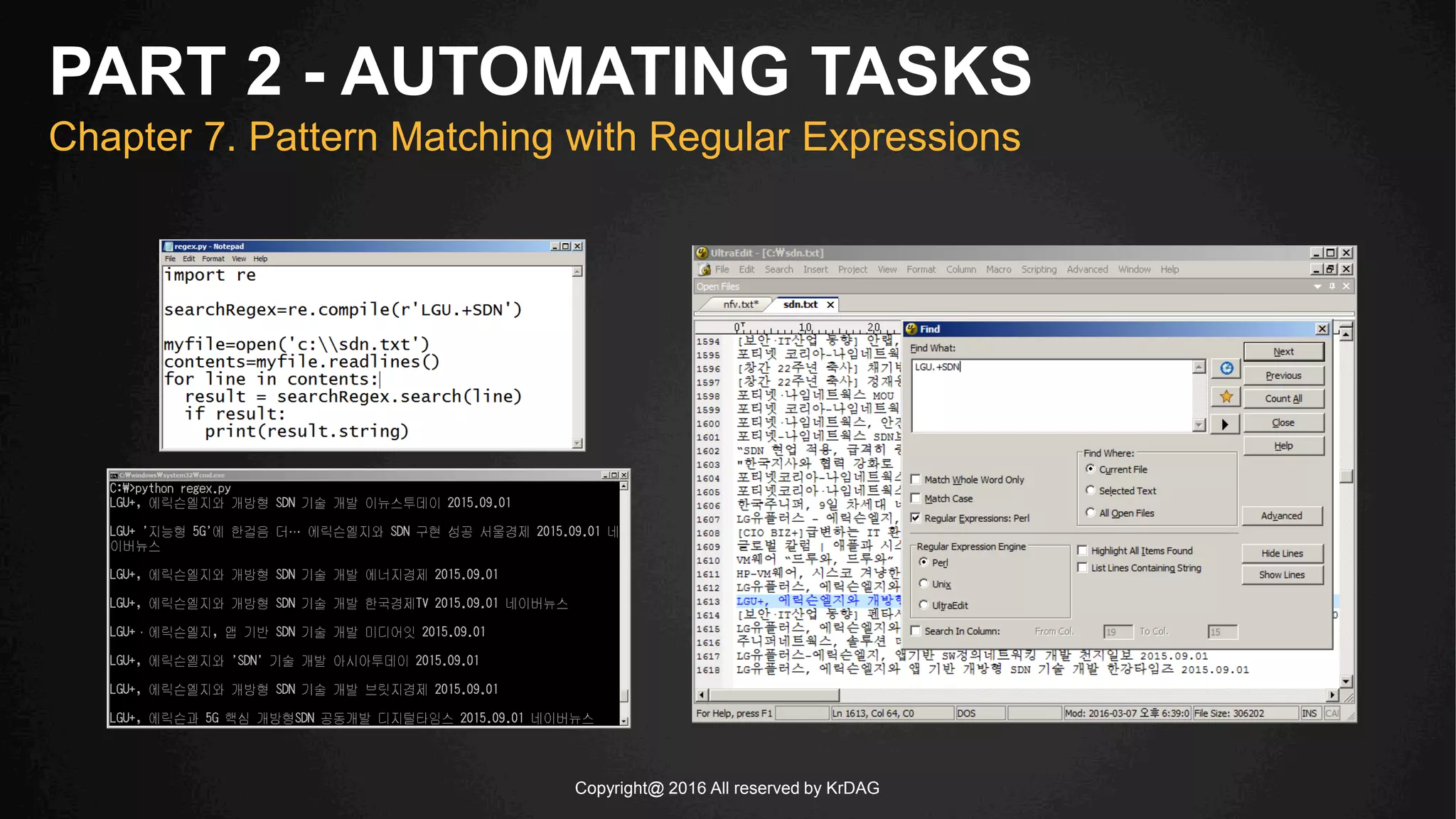Close the Find dialog using its X
This screenshot has height=819, width=1456.
pos(1322,329)
